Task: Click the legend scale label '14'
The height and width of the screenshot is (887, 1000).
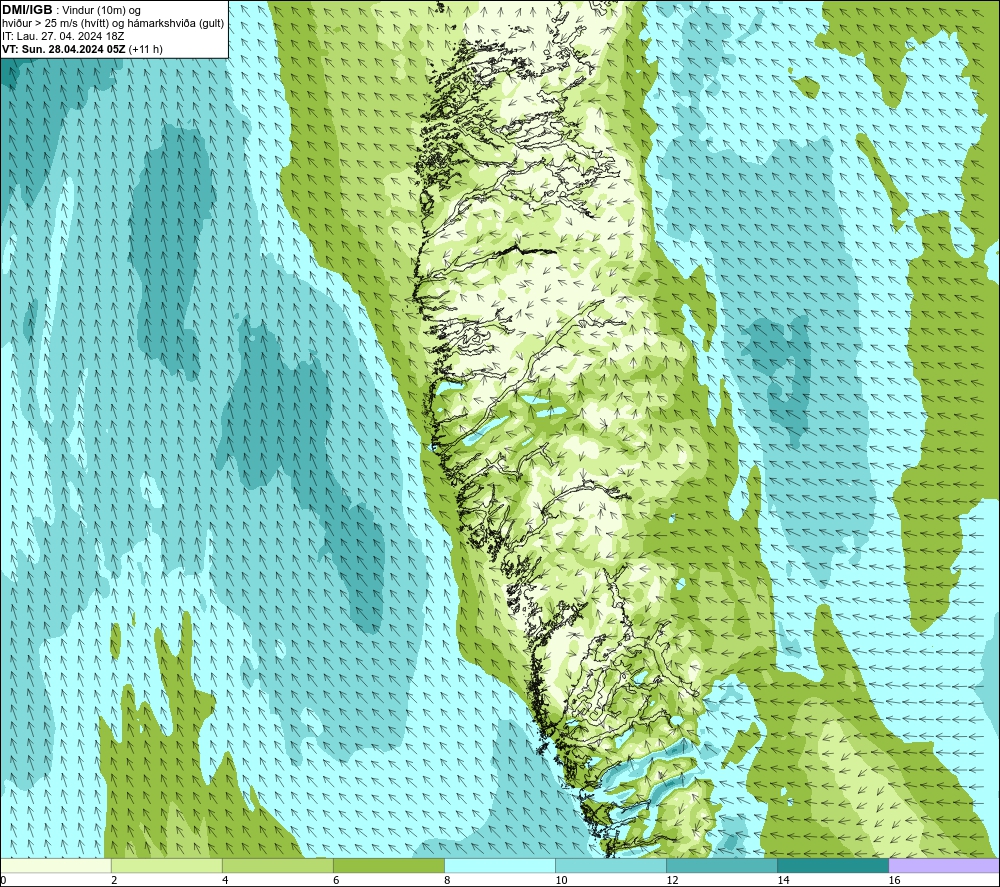Action: pyautogui.click(x=783, y=880)
